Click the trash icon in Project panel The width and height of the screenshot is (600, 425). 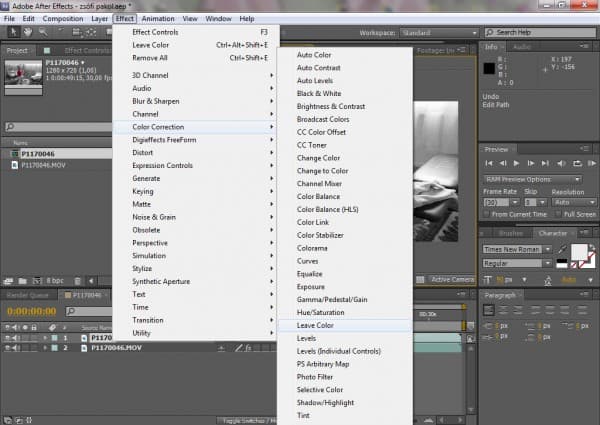(x=75, y=281)
